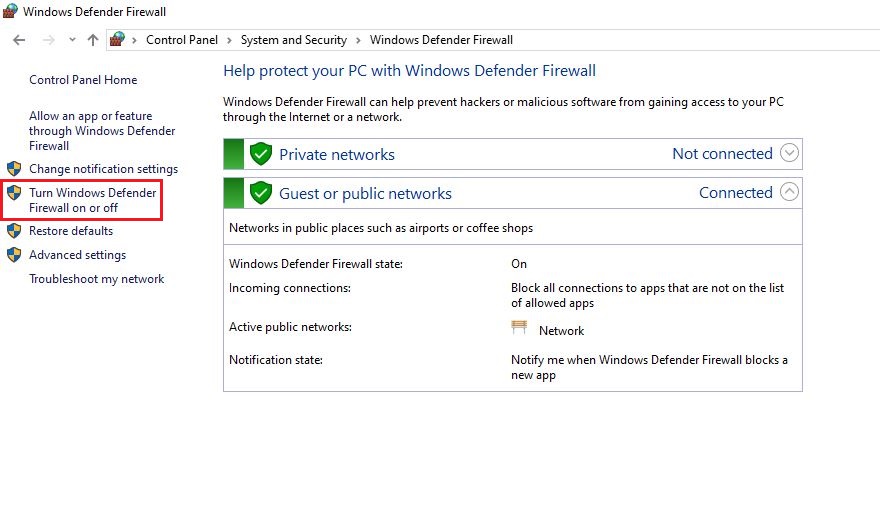Viewport: 880px width, 514px height.
Task: Click Active public networks label
Action: [x=290, y=327]
